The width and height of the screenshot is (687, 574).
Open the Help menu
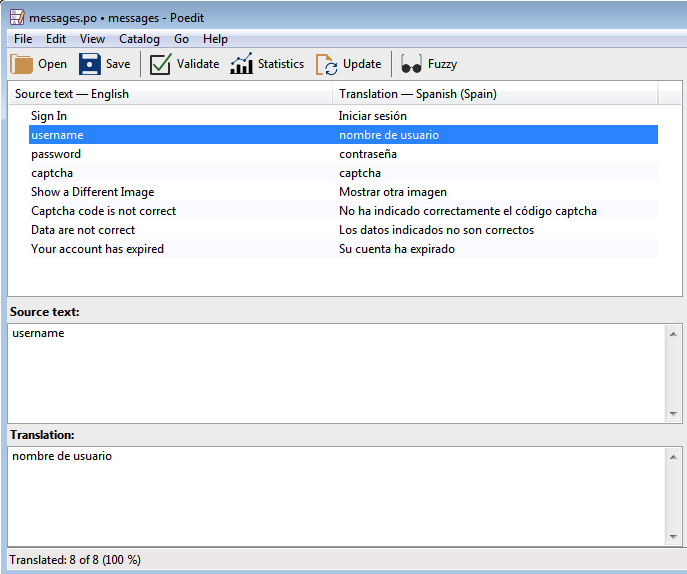point(215,39)
